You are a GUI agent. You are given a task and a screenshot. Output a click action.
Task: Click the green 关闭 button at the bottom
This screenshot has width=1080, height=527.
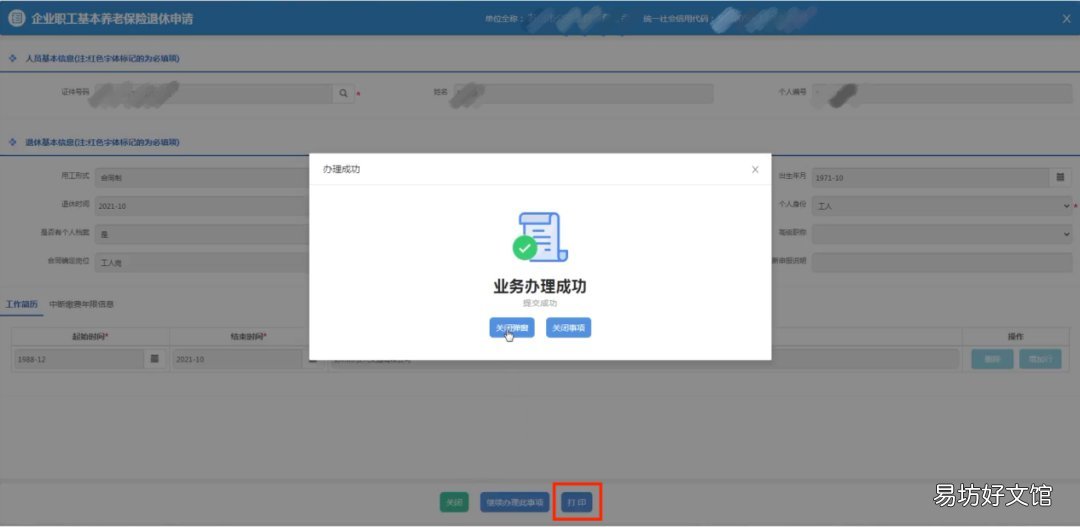pos(454,502)
